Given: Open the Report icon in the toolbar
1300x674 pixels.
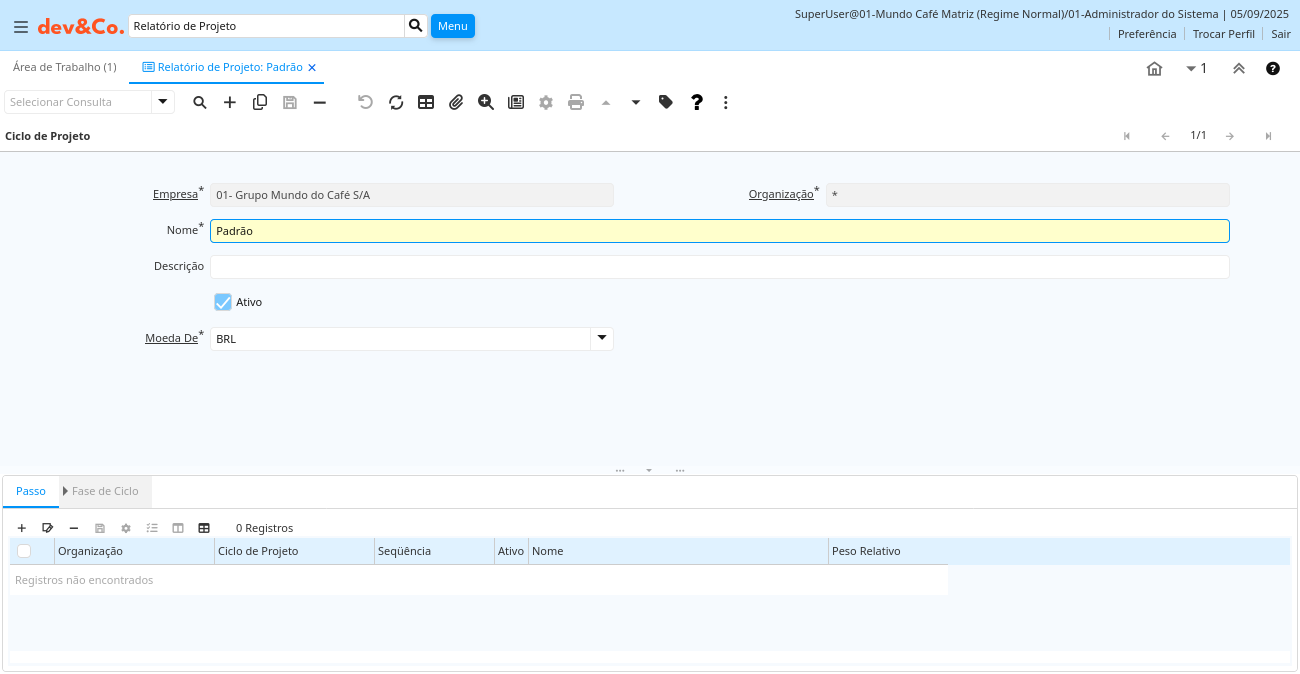Looking at the screenshot, I should (516, 102).
